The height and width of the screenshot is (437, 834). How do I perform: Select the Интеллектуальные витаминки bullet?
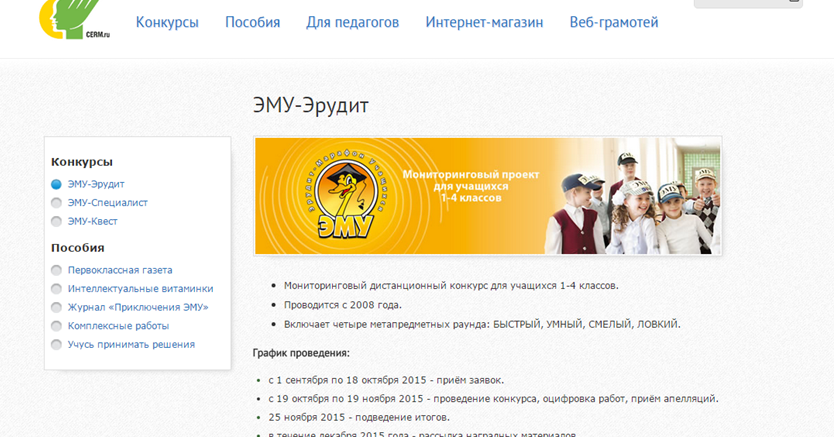pos(56,289)
